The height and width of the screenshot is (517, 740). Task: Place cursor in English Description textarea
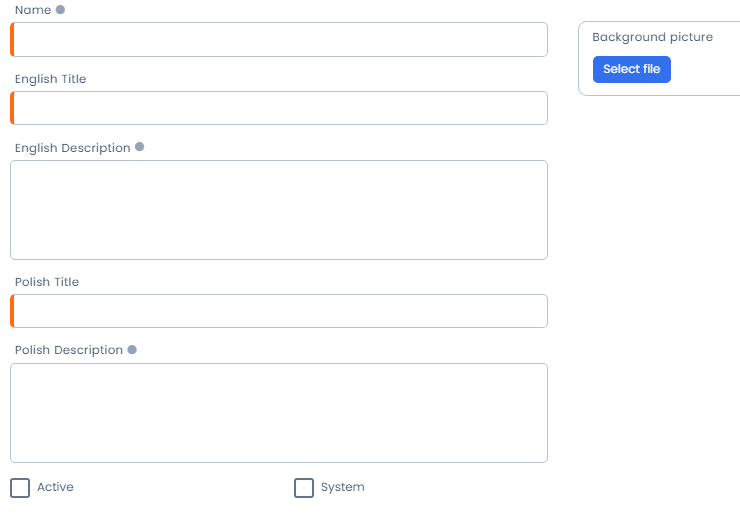pyautogui.click(x=279, y=210)
